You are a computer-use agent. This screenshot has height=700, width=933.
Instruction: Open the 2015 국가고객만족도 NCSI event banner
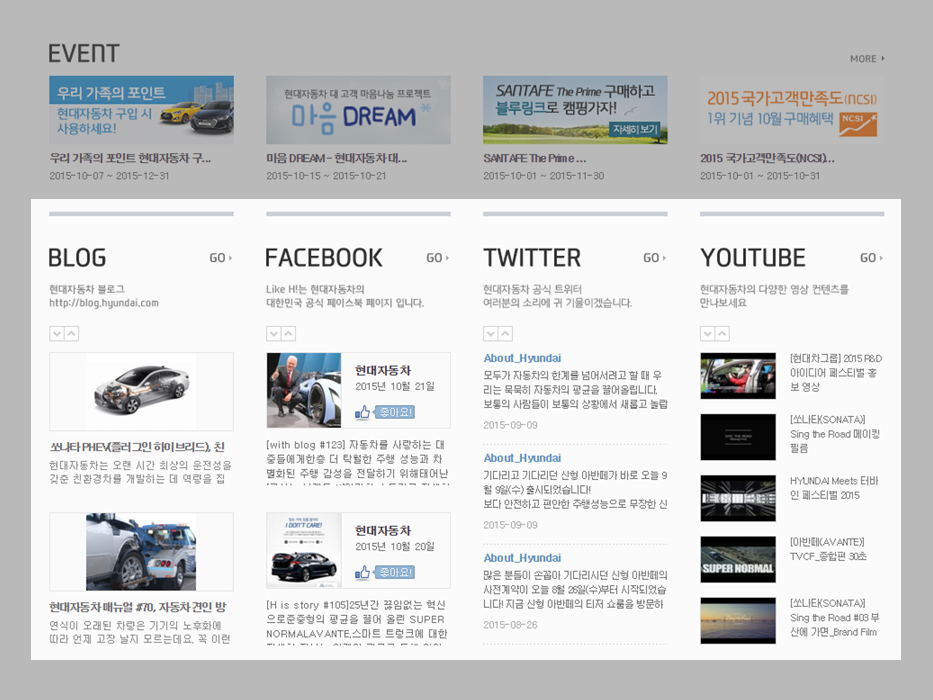pos(791,110)
